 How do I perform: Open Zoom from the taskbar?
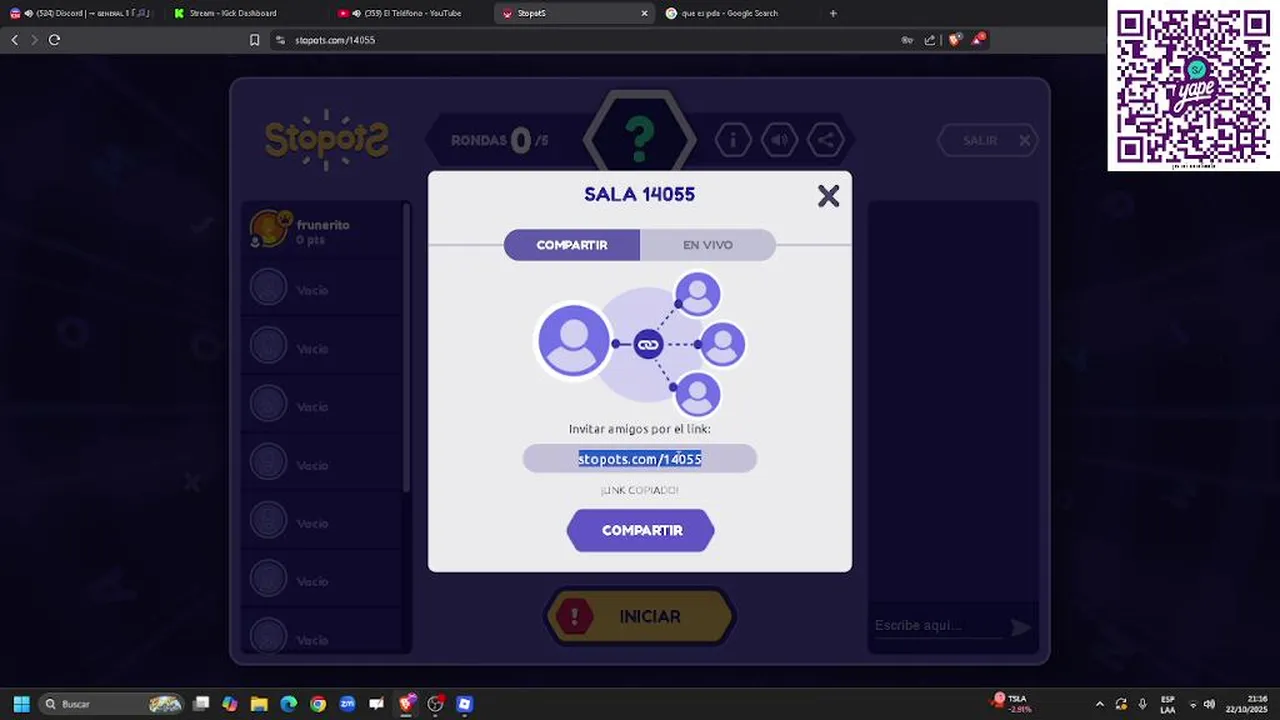pos(347,704)
